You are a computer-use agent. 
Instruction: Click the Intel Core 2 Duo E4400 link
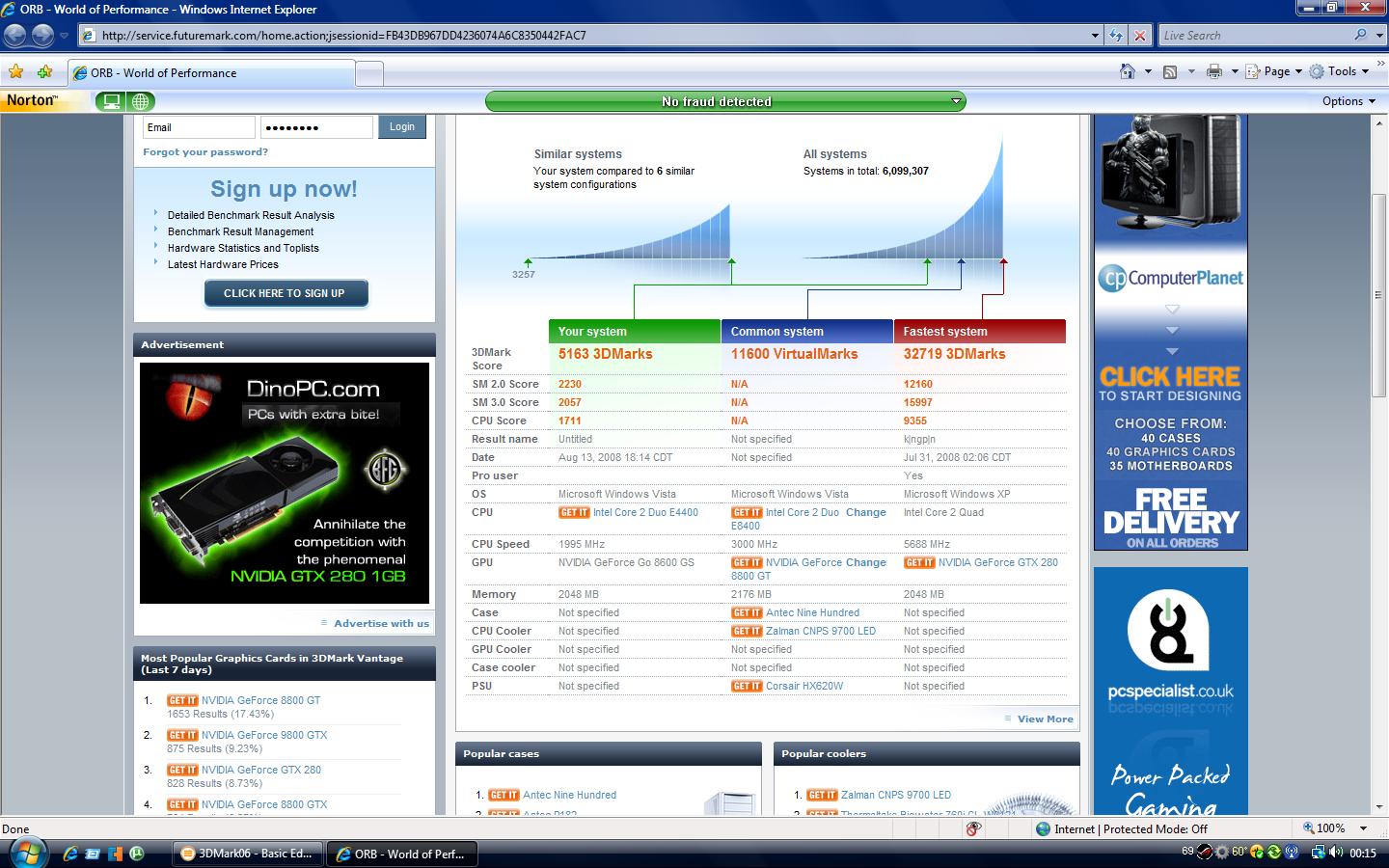click(x=645, y=513)
